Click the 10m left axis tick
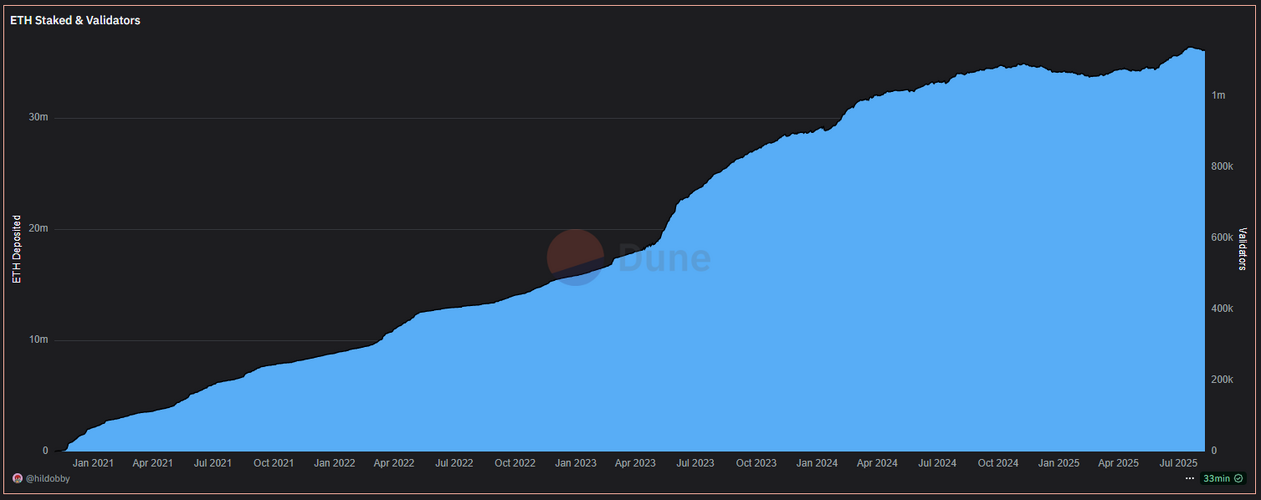This screenshot has width=1261, height=500. [38, 340]
